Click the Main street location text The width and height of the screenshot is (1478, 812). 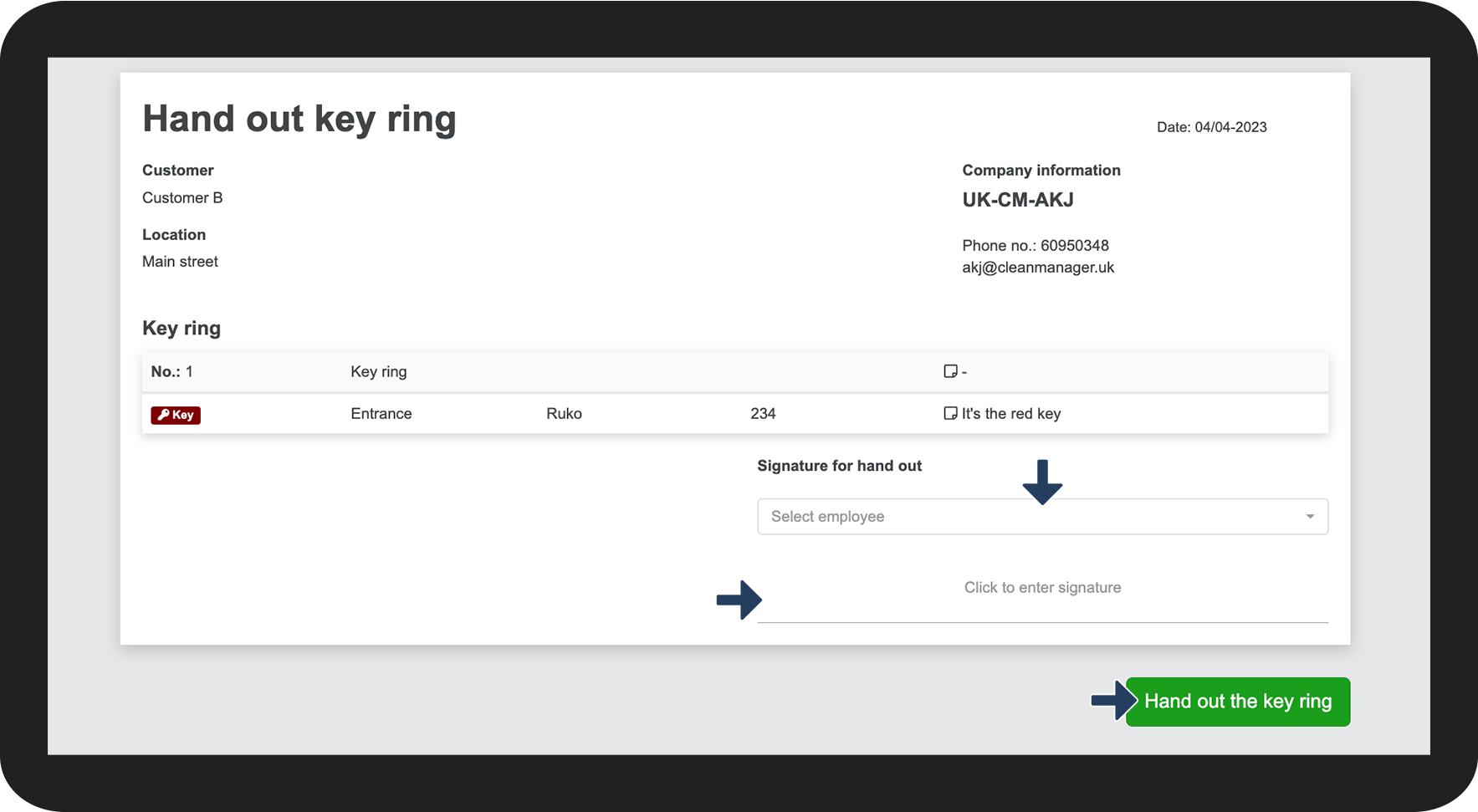click(180, 262)
